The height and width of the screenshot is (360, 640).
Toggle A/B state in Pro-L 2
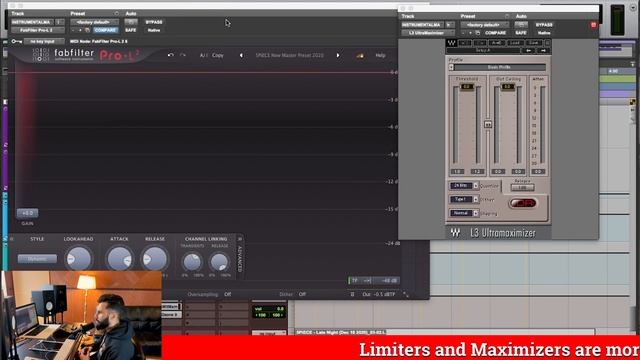203,55
